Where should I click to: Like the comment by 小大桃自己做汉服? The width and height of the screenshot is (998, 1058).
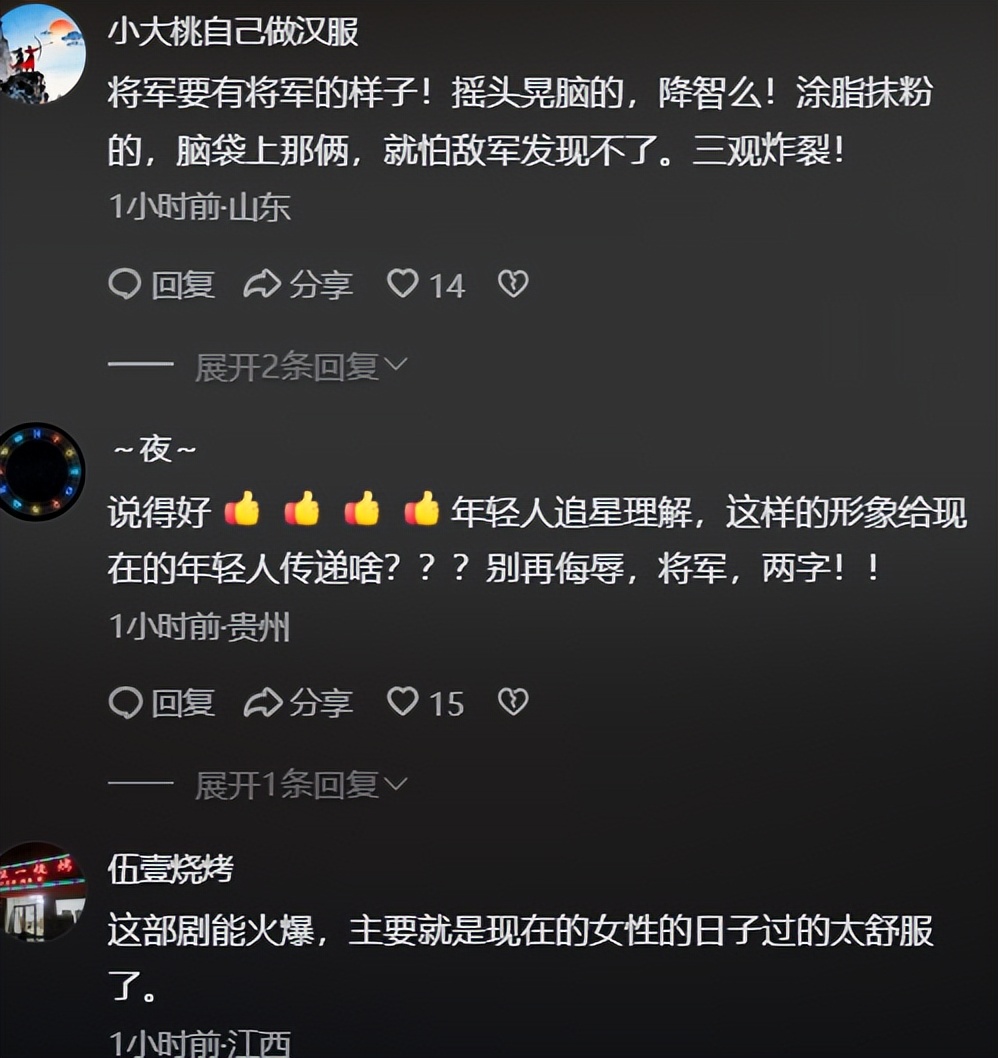[x=402, y=283]
